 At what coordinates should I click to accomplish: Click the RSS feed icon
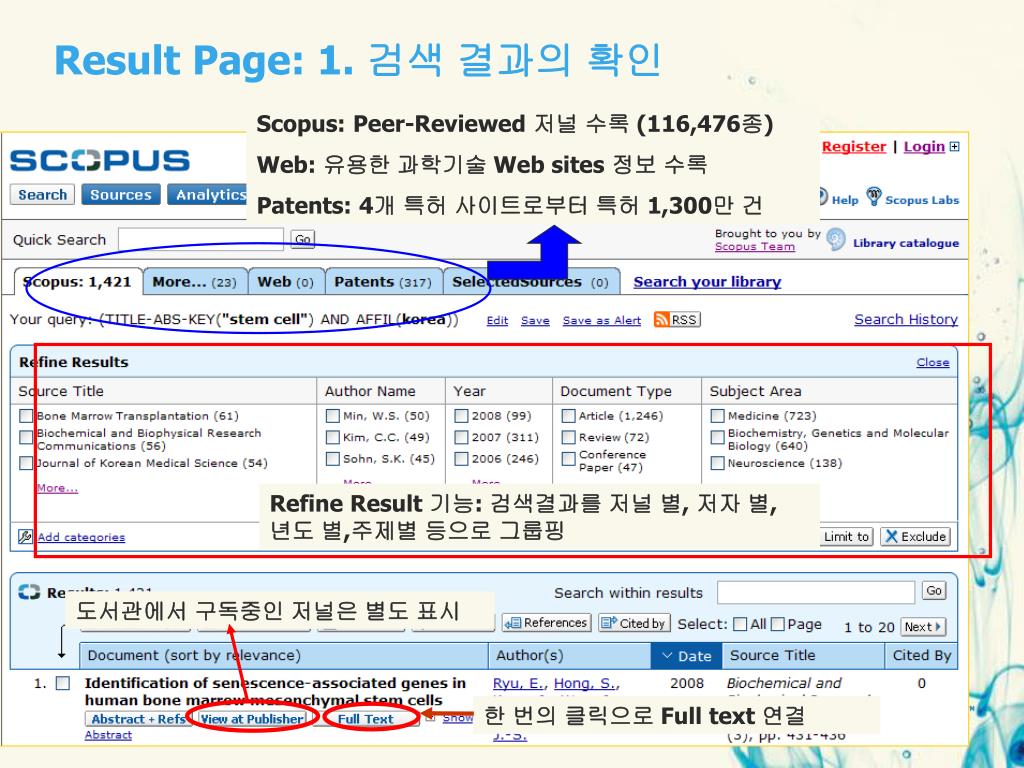(662, 319)
